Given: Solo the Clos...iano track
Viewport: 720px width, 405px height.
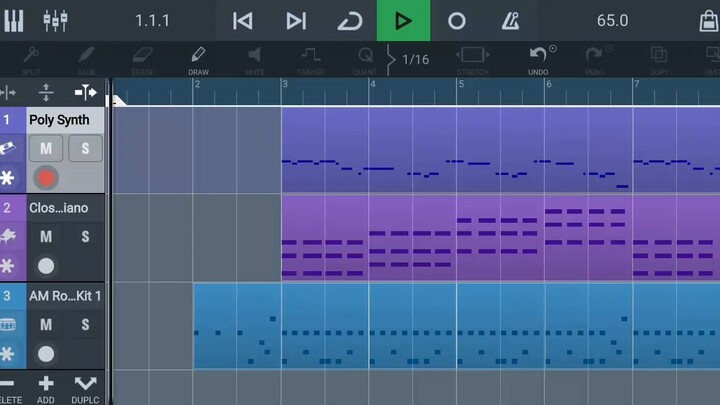Looking at the screenshot, I should tap(85, 237).
